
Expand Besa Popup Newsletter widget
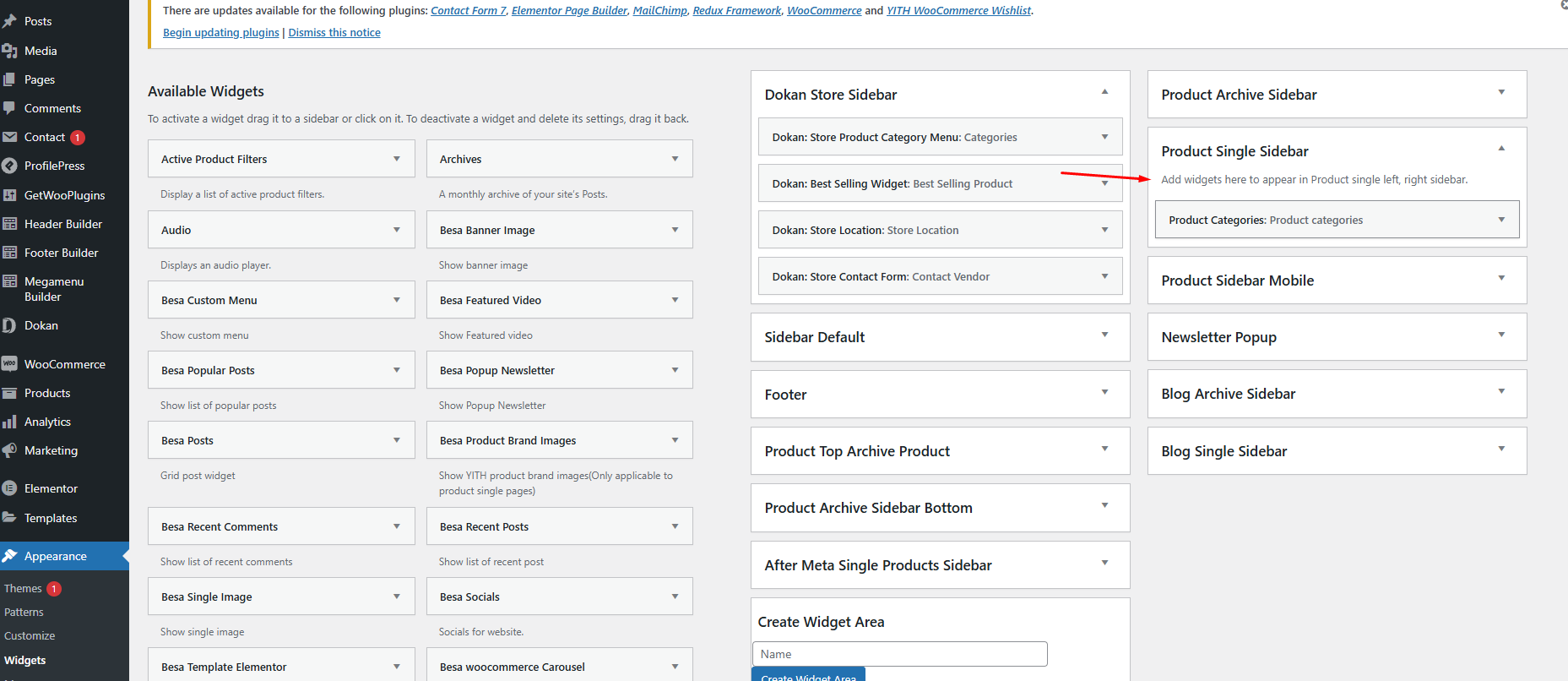click(x=675, y=370)
